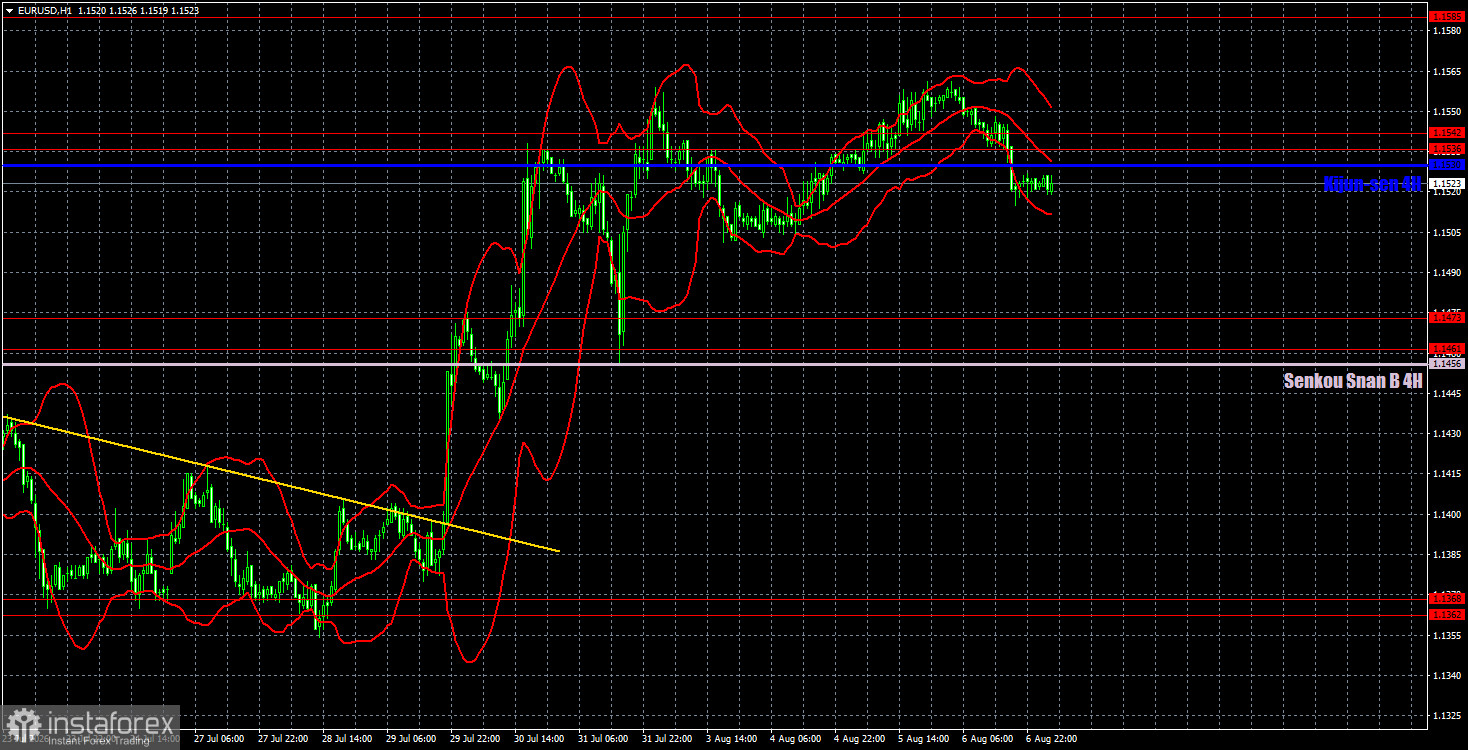The height and width of the screenshot is (750, 1468).
Task: Click the 1.1340 price scale label
Action: pyautogui.click(x=1447, y=675)
